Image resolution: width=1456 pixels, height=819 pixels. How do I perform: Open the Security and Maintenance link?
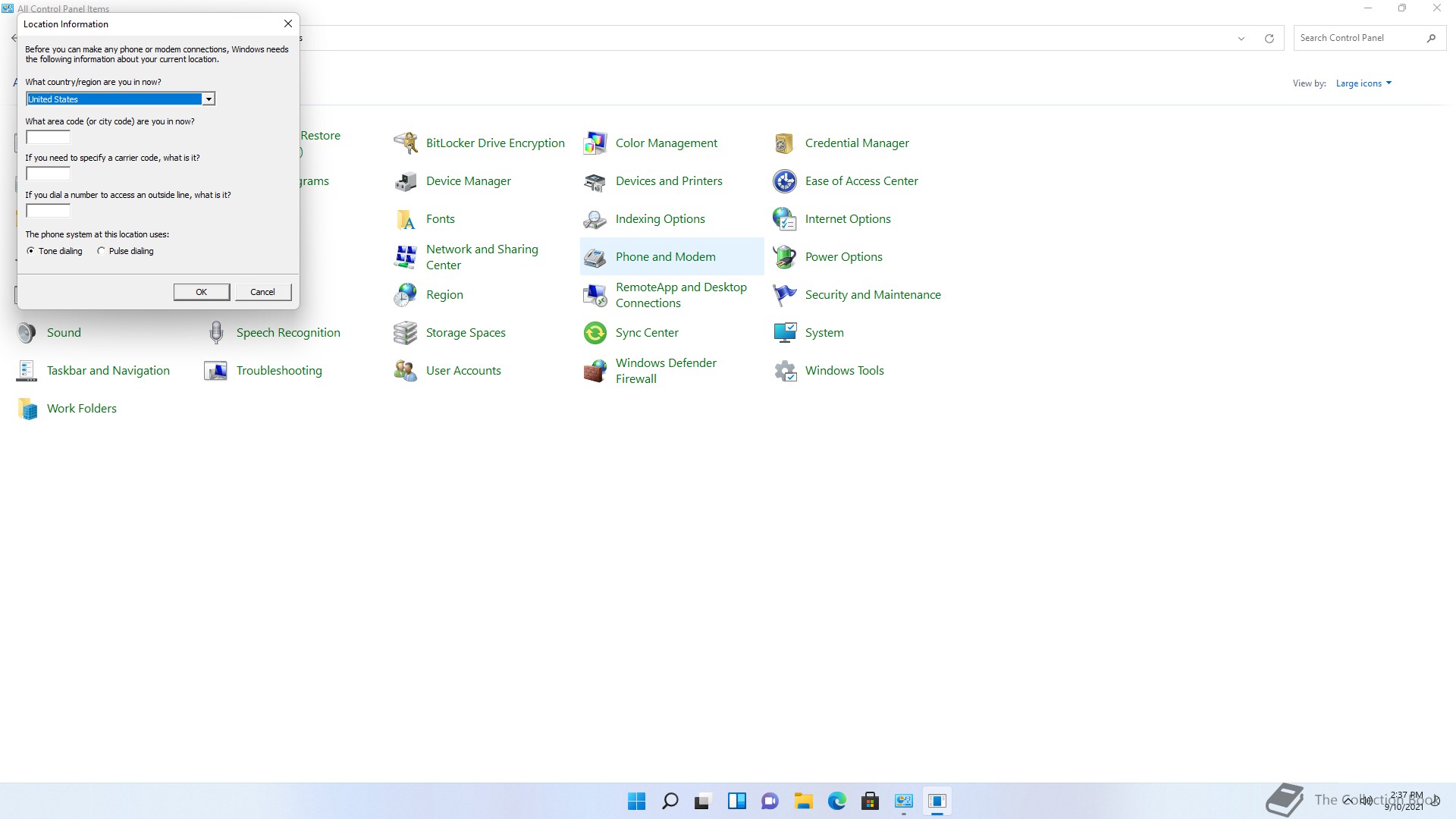pos(873,294)
